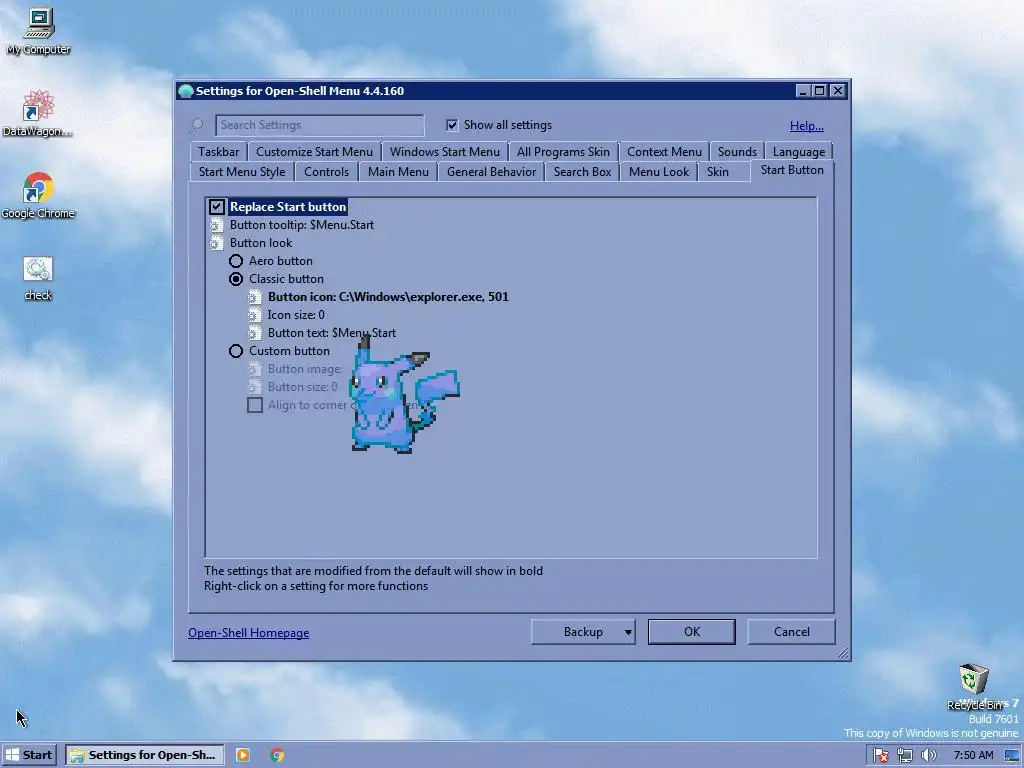
Task: Click the Cancel button
Action: click(x=792, y=632)
